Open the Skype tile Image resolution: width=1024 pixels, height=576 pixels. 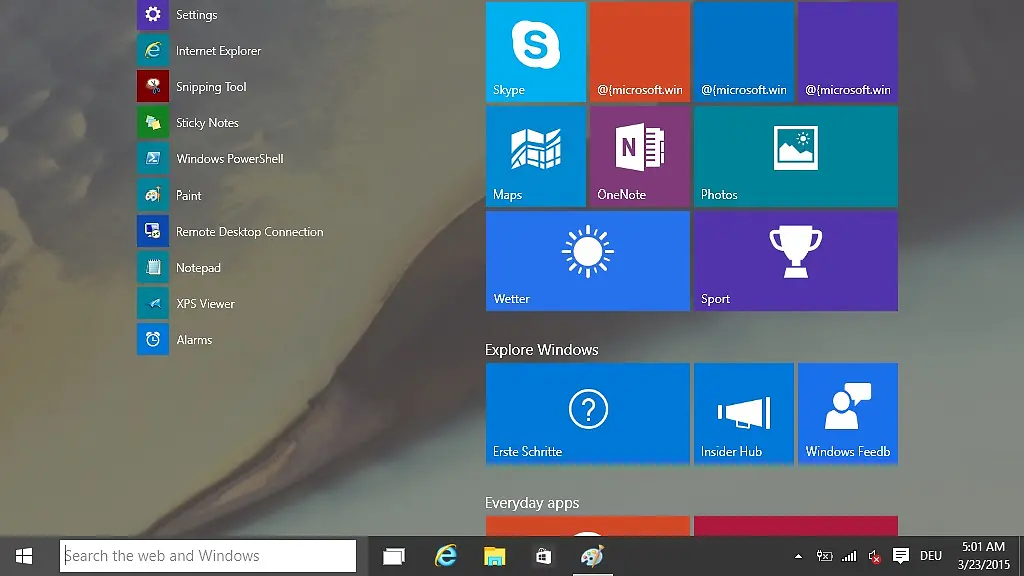[535, 52]
